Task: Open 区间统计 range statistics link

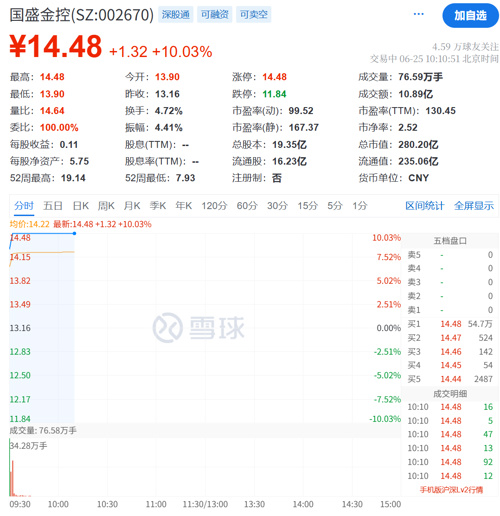Action: click(425, 206)
